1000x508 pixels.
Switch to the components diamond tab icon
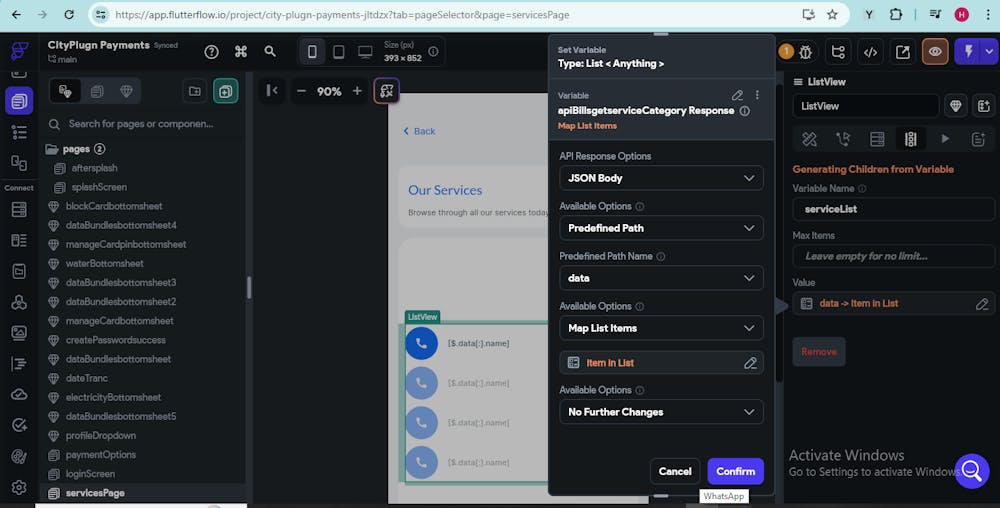pos(126,91)
